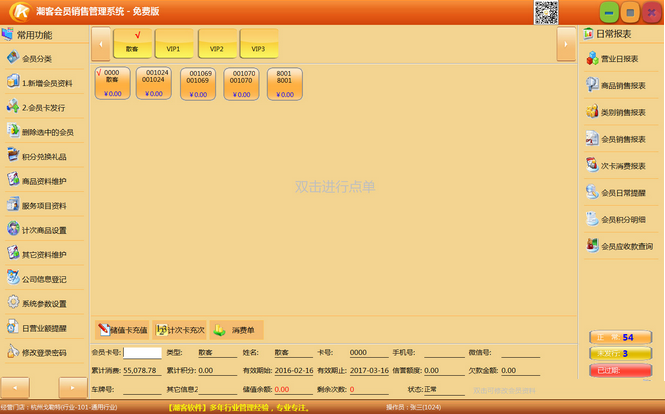Switch to VIP2 category tab

217,43
